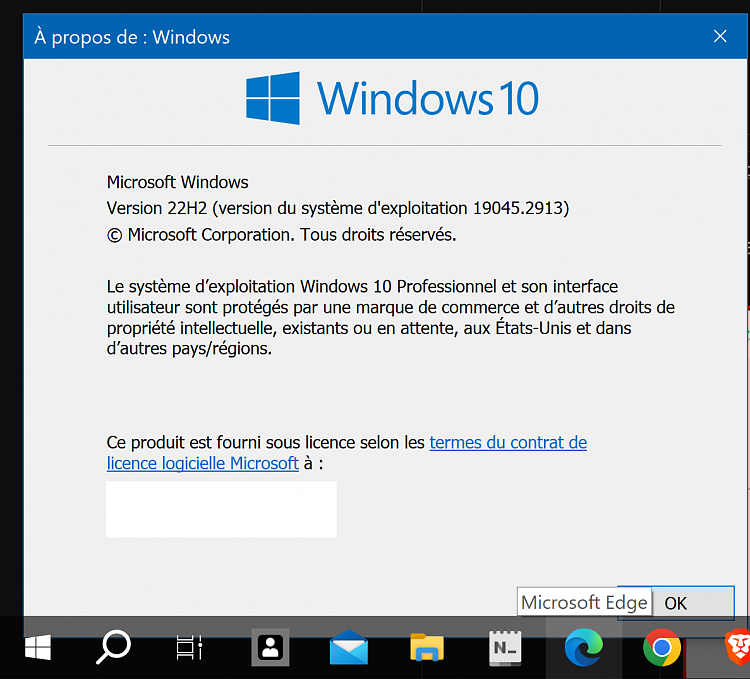Click the 'À propos de : Windows' title
750x679 pixels.
[x=132, y=37]
